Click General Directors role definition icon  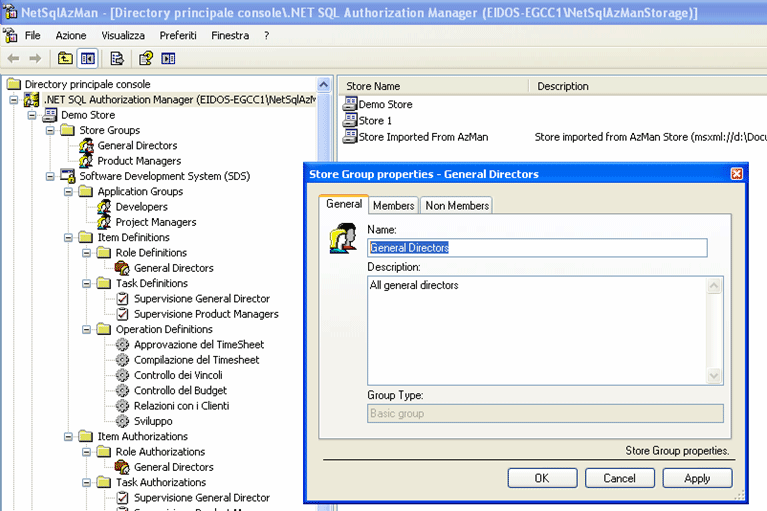[x=122, y=268]
